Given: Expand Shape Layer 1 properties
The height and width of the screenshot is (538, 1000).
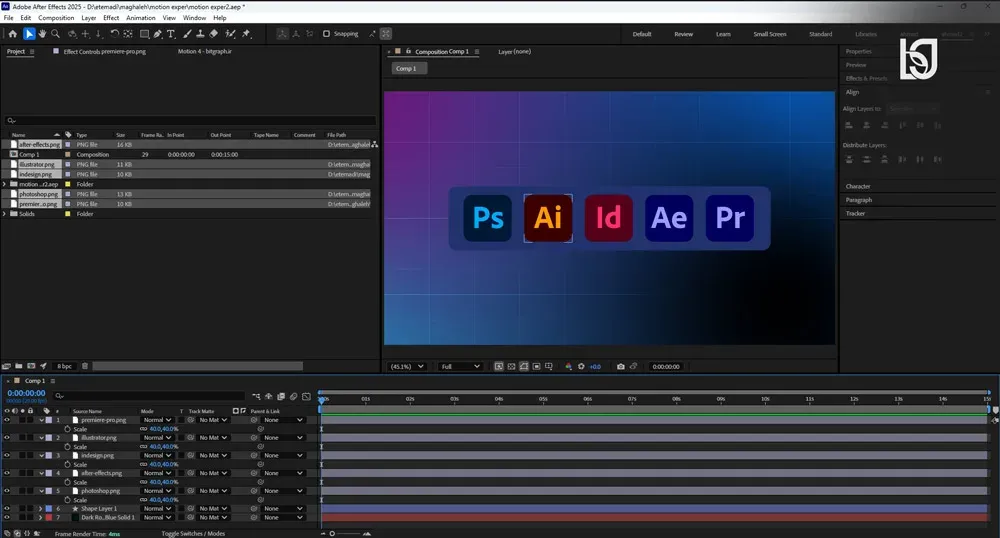Looking at the screenshot, I should click(x=41, y=509).
